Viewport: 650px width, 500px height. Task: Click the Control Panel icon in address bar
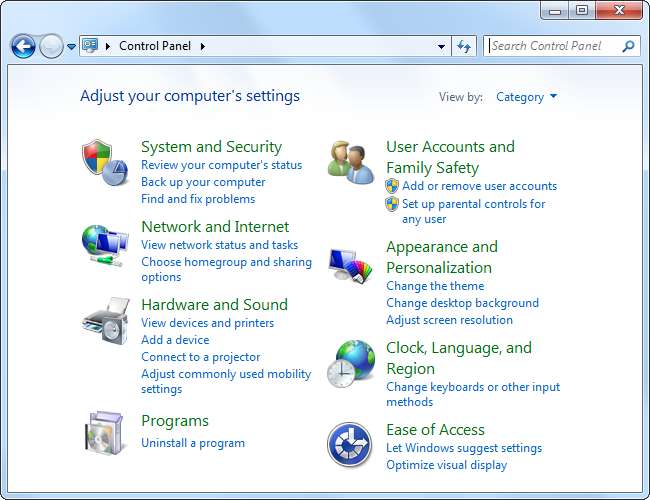[x=90, y=45]
